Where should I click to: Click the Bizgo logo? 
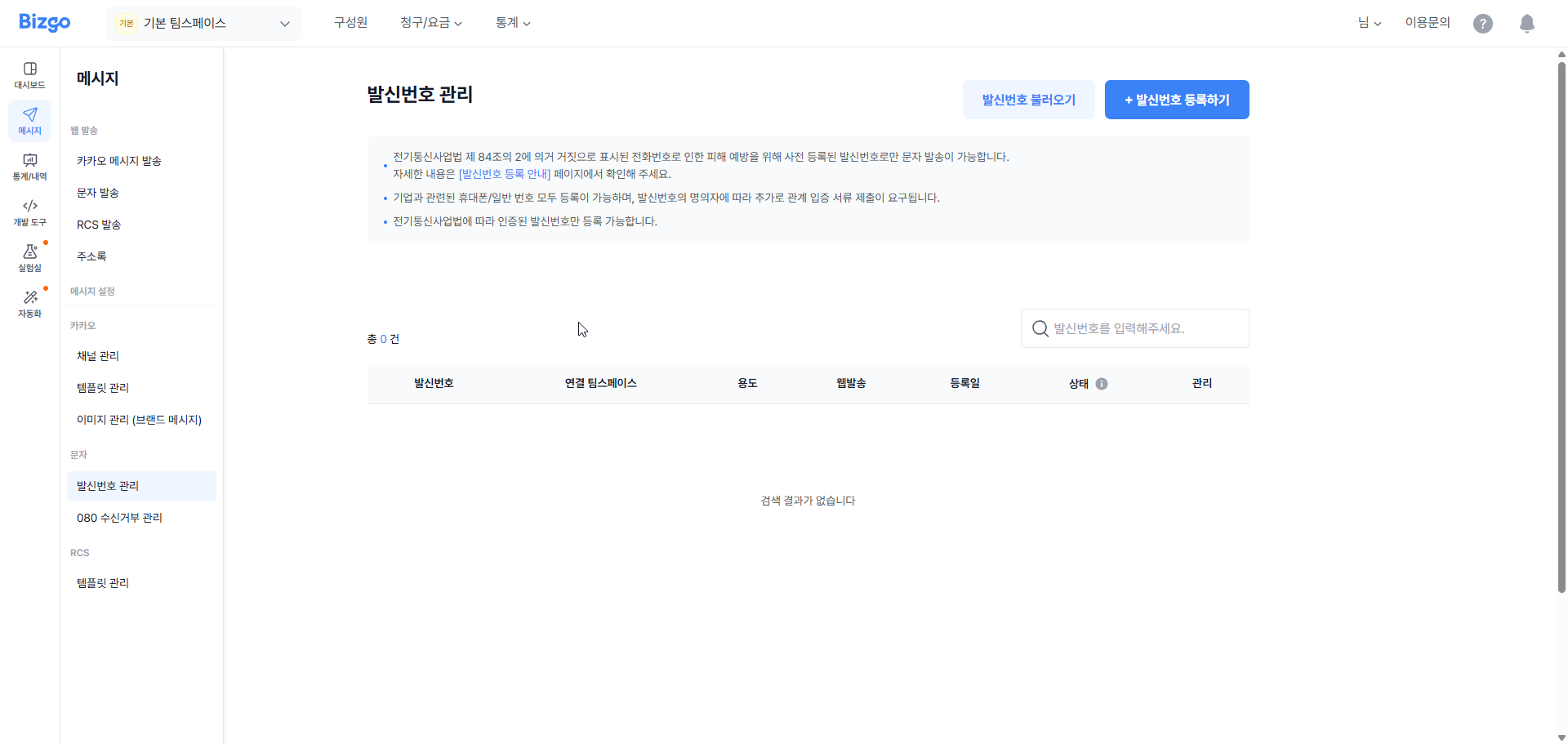coord(44,23)
